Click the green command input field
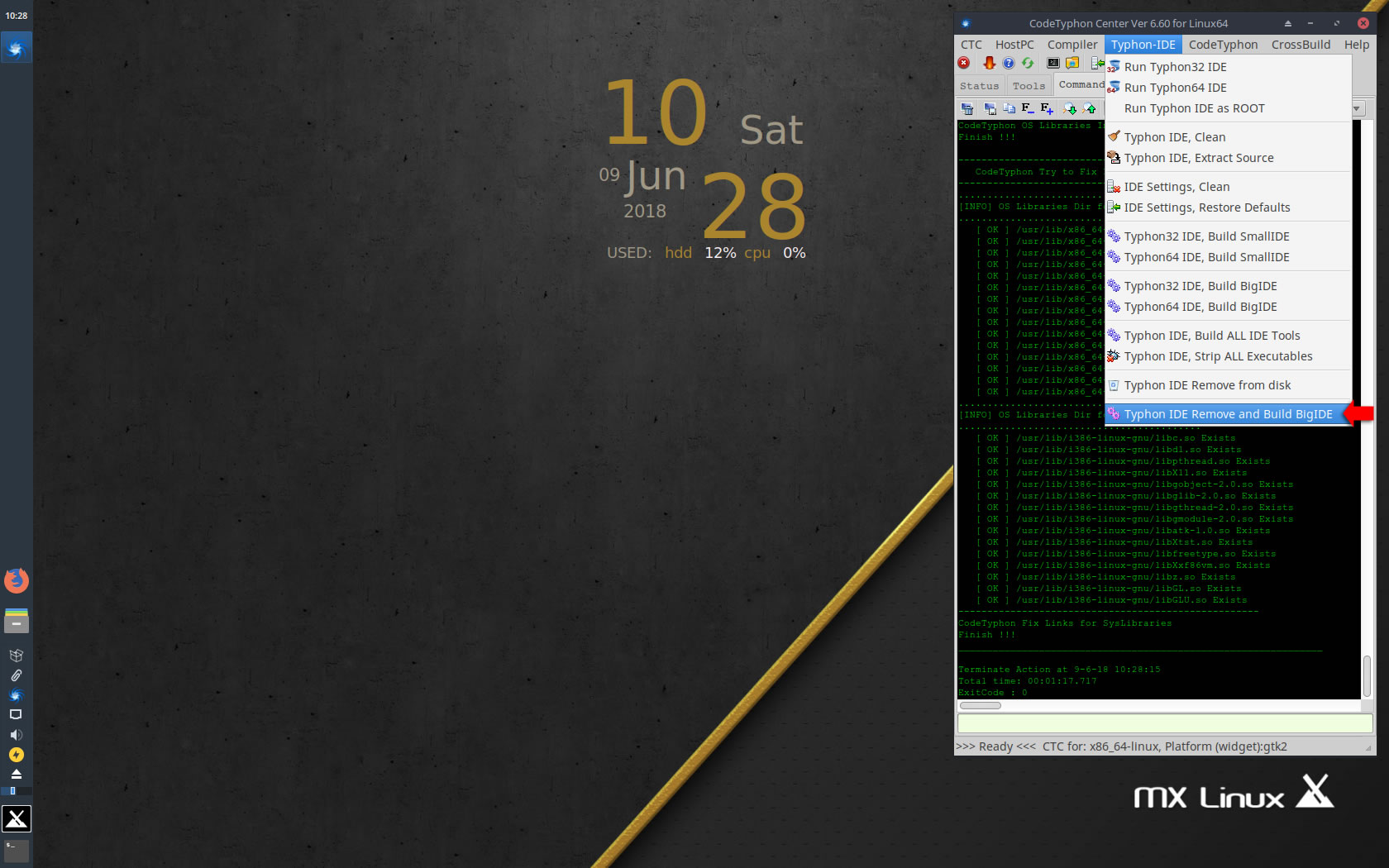 [x=1165, y=723]
